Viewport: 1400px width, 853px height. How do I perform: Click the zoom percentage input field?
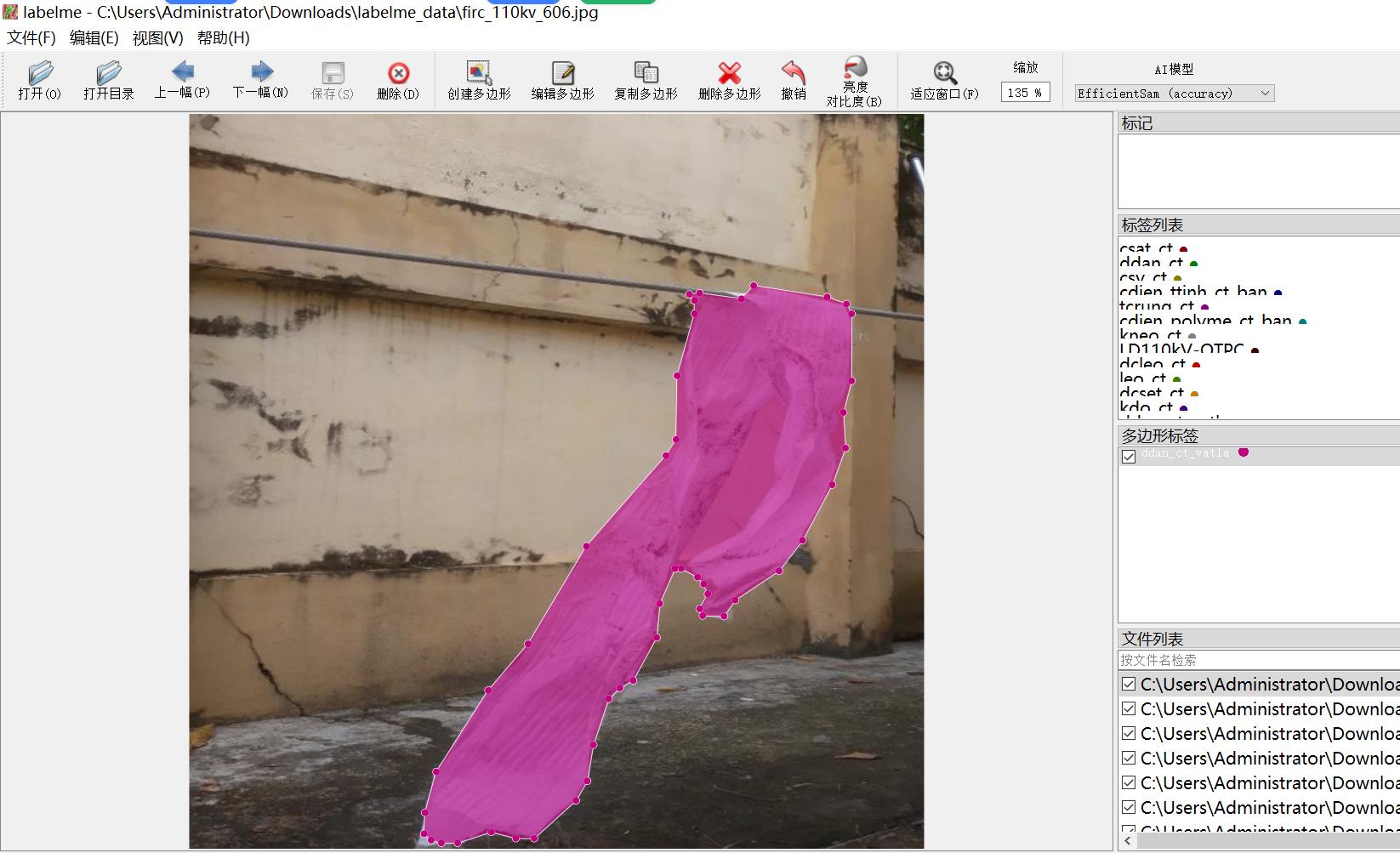pos(1024,93)
